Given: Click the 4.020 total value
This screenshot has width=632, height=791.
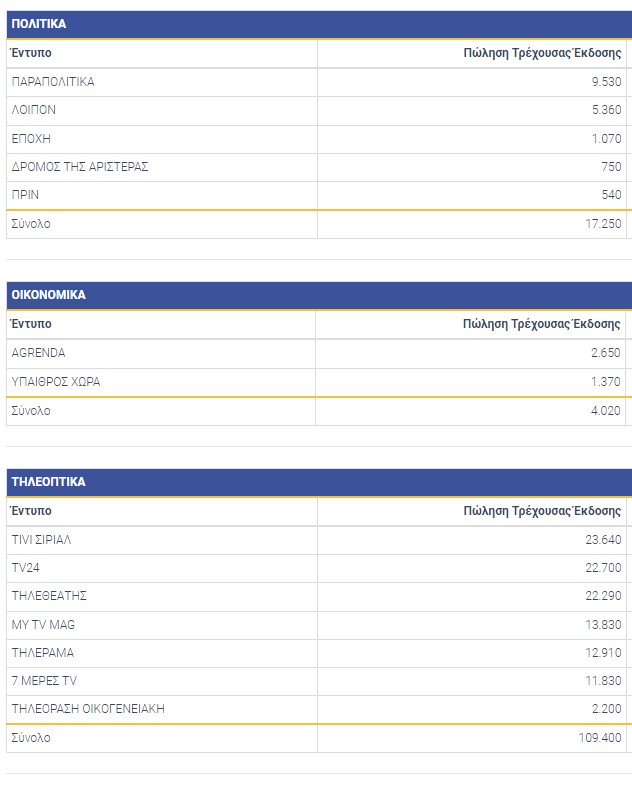Looking at the screenshot, I should point(606,411).
